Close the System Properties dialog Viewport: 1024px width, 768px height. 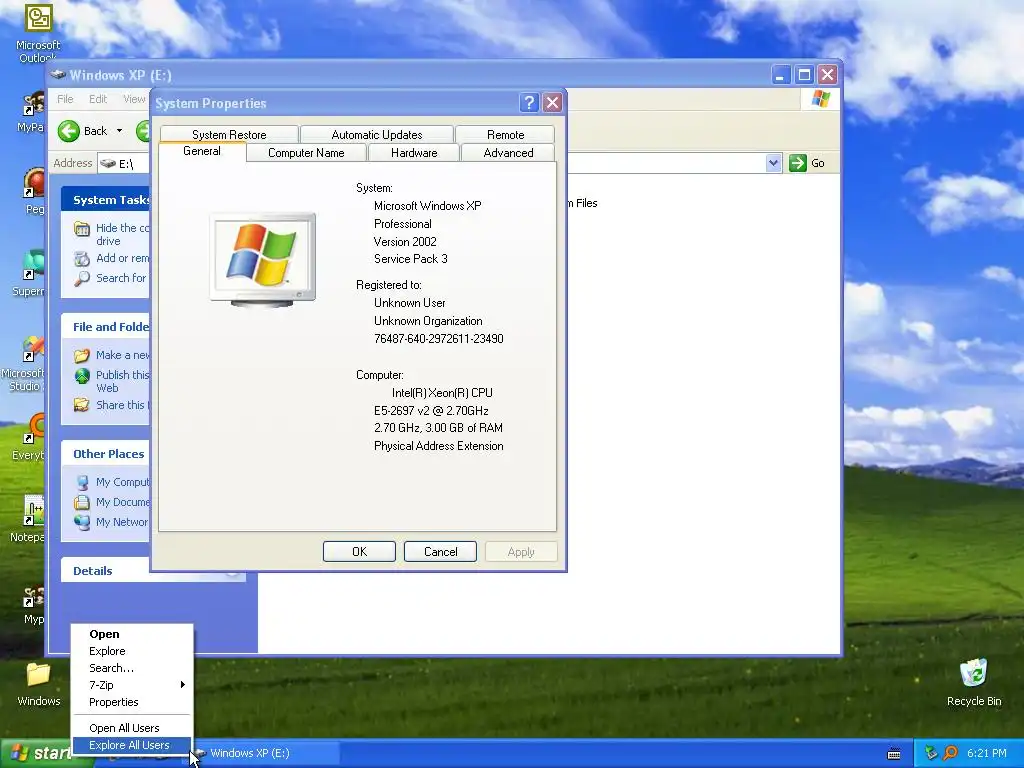552,103
